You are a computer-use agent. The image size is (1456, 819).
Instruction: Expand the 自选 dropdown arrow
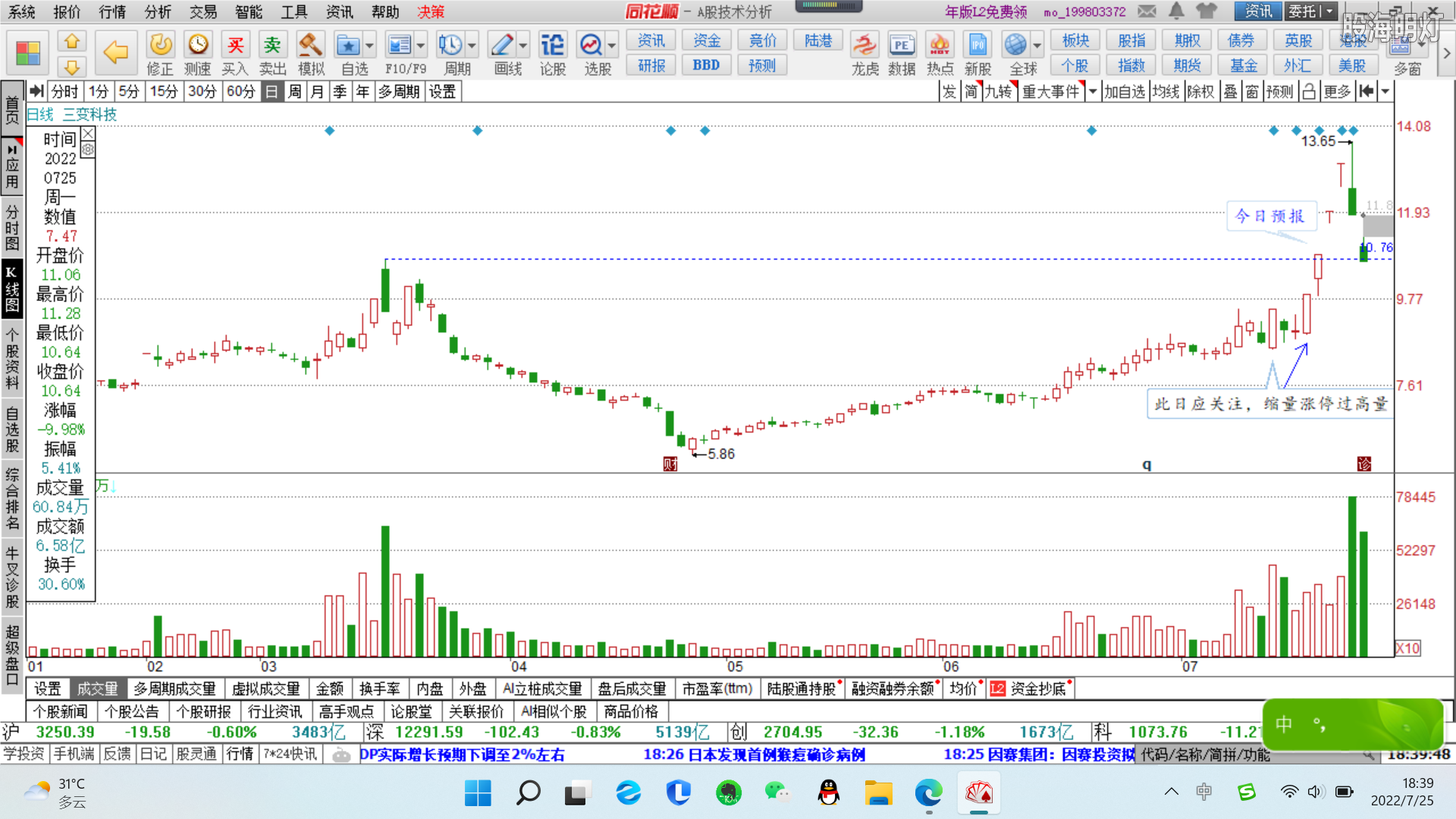[369, 45]
